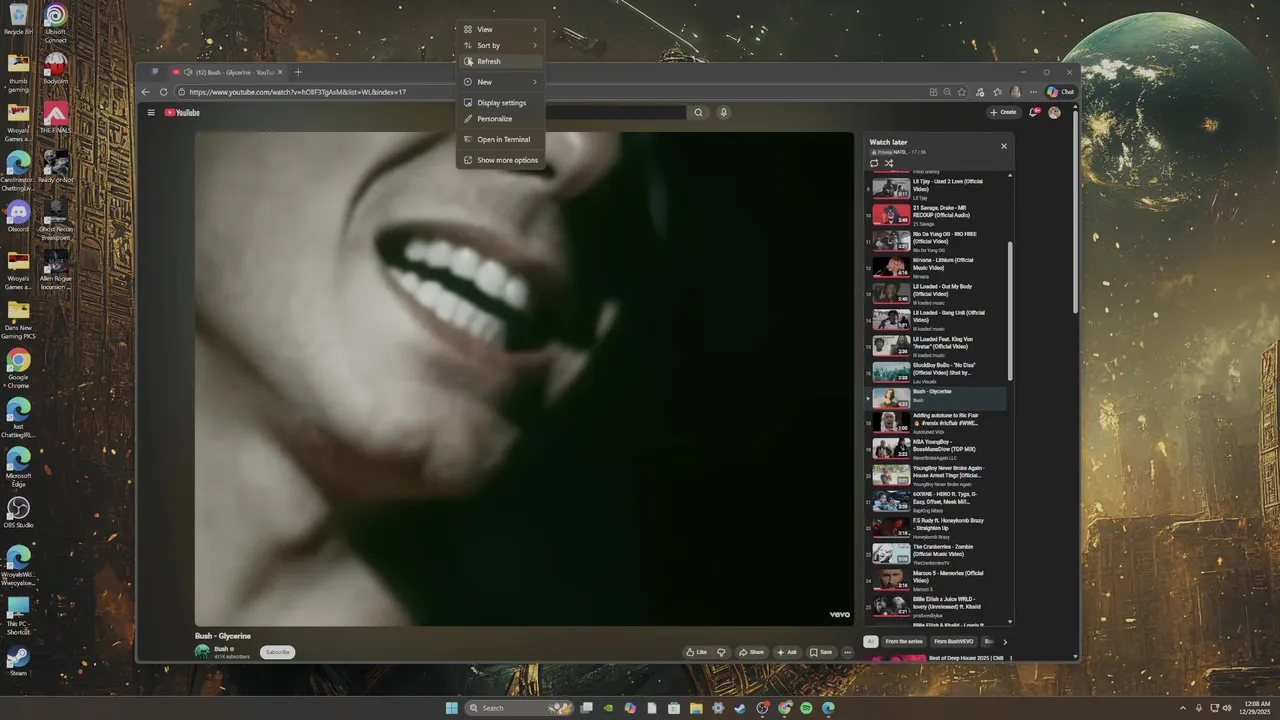Click taskbar volume speaker icon
1280x720 pixels.
pos(1227,708)
